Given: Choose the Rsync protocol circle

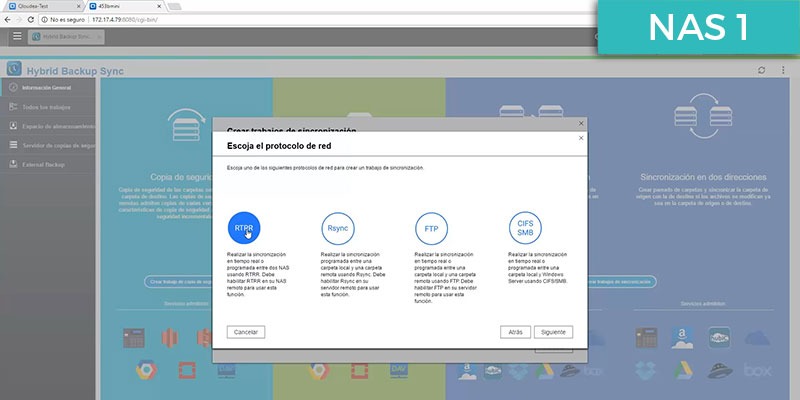Looking at the screenshot, I should (338, 228).
